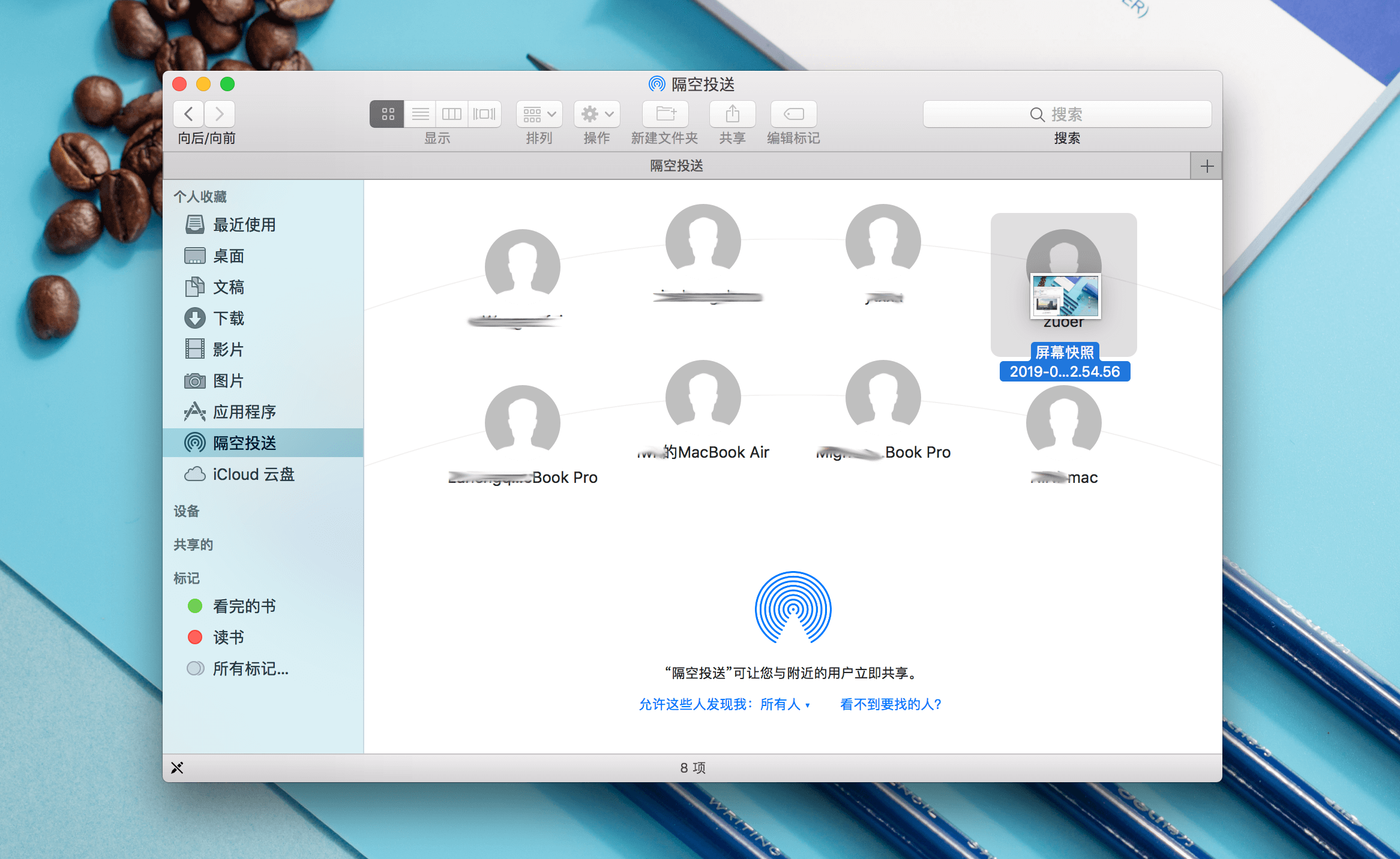Go back with the left chevron button

(188, 114)
